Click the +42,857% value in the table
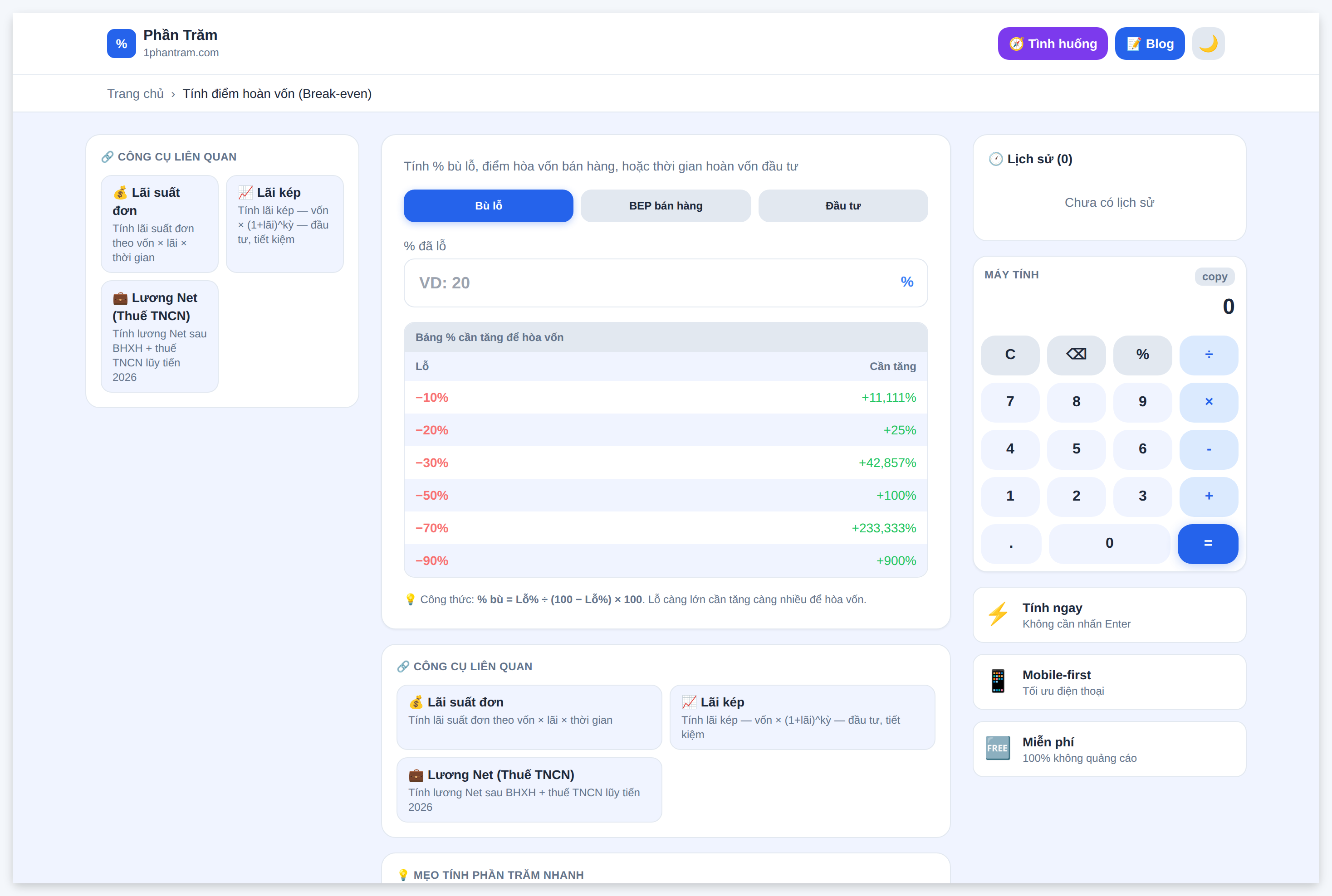Viewport: 1332px width, 896px height. tap(887, 463)
